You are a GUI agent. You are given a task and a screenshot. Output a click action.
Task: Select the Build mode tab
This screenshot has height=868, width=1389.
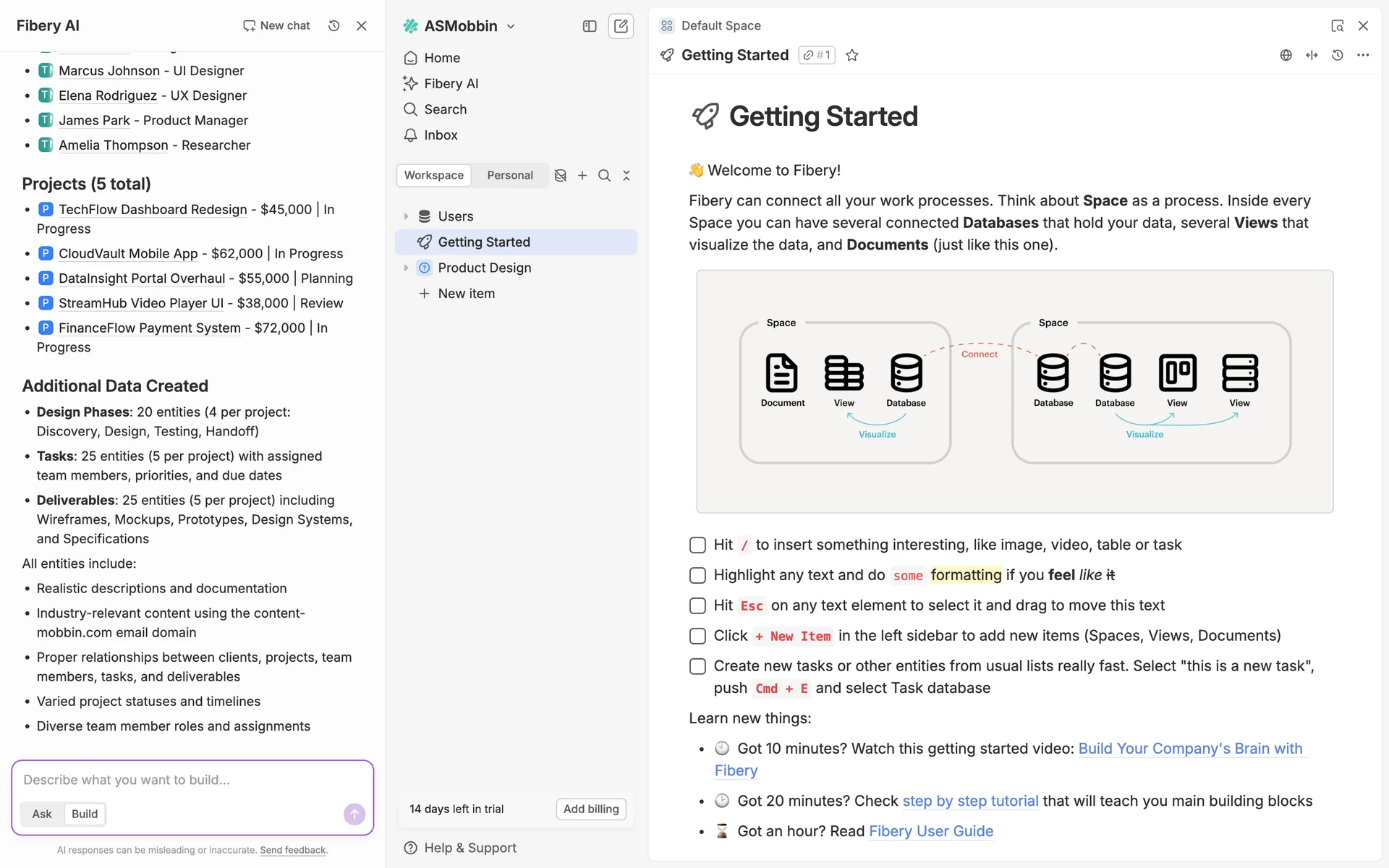coord(85,814)
